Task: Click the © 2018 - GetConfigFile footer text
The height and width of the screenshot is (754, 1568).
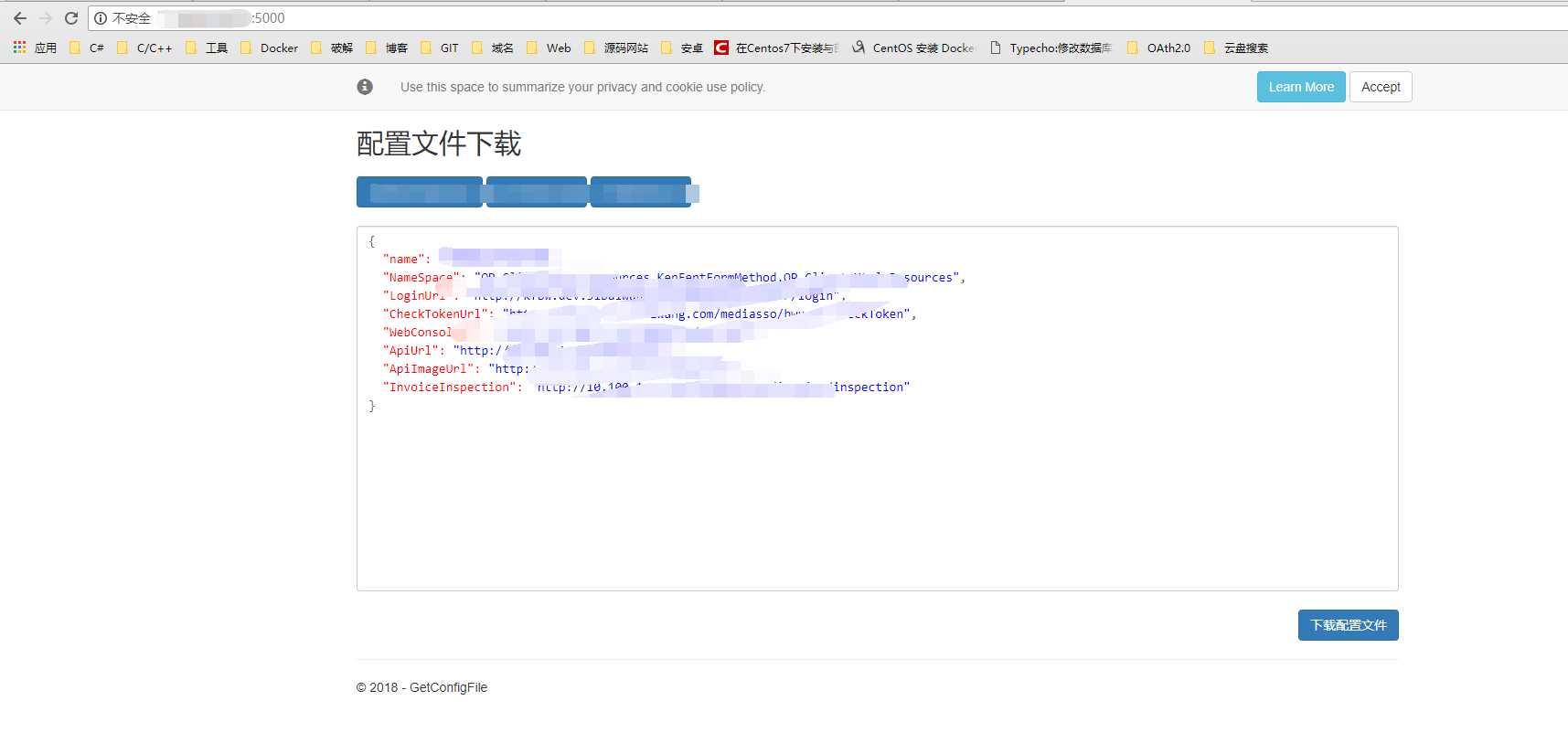Action: click(x=421, y=687)
